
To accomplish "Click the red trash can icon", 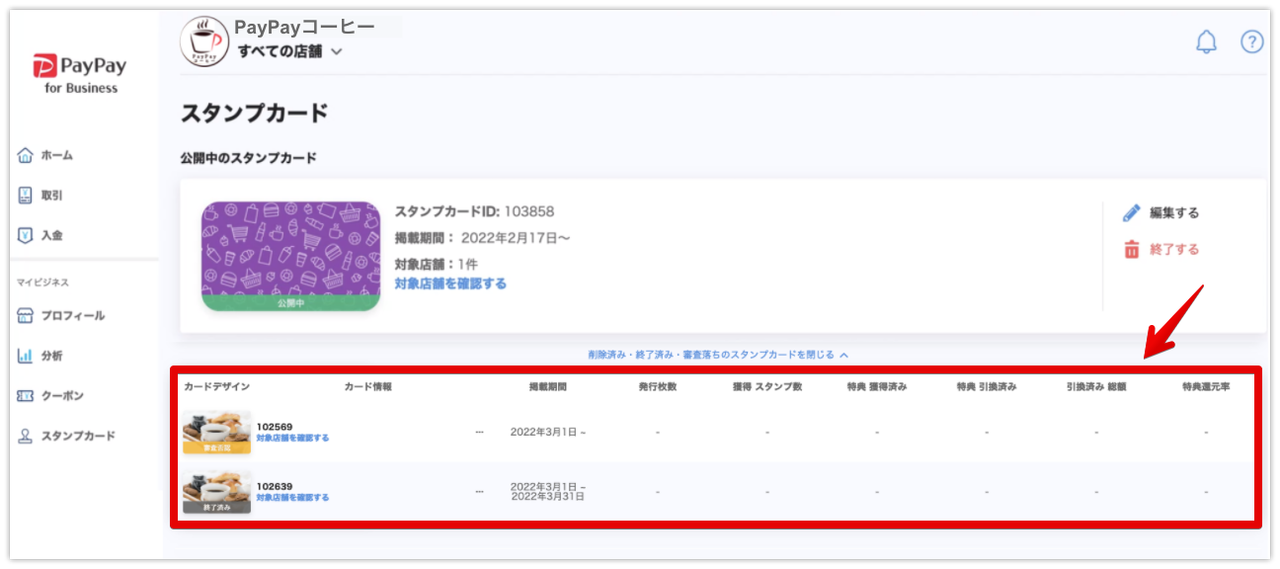I will click(x=1132, y=250).
